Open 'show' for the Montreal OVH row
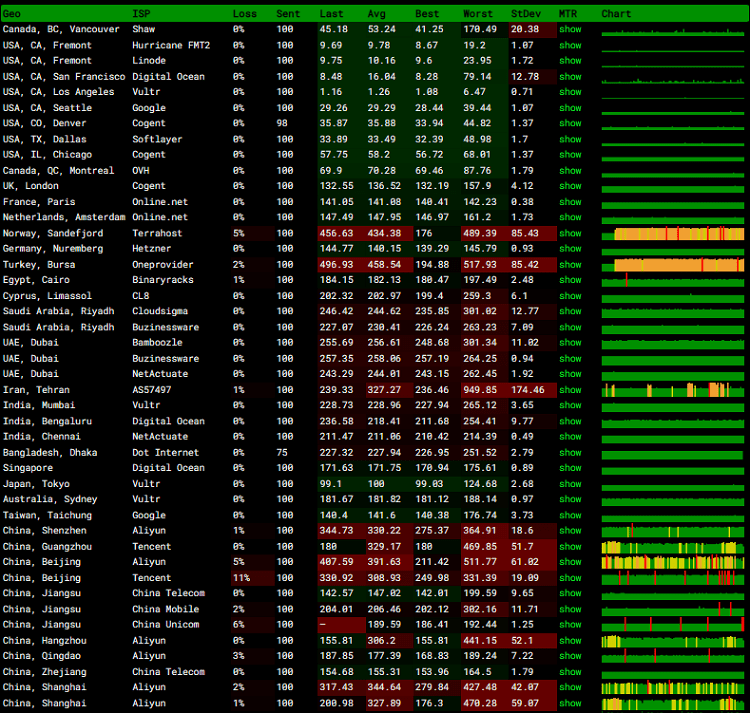 [570, 171]
